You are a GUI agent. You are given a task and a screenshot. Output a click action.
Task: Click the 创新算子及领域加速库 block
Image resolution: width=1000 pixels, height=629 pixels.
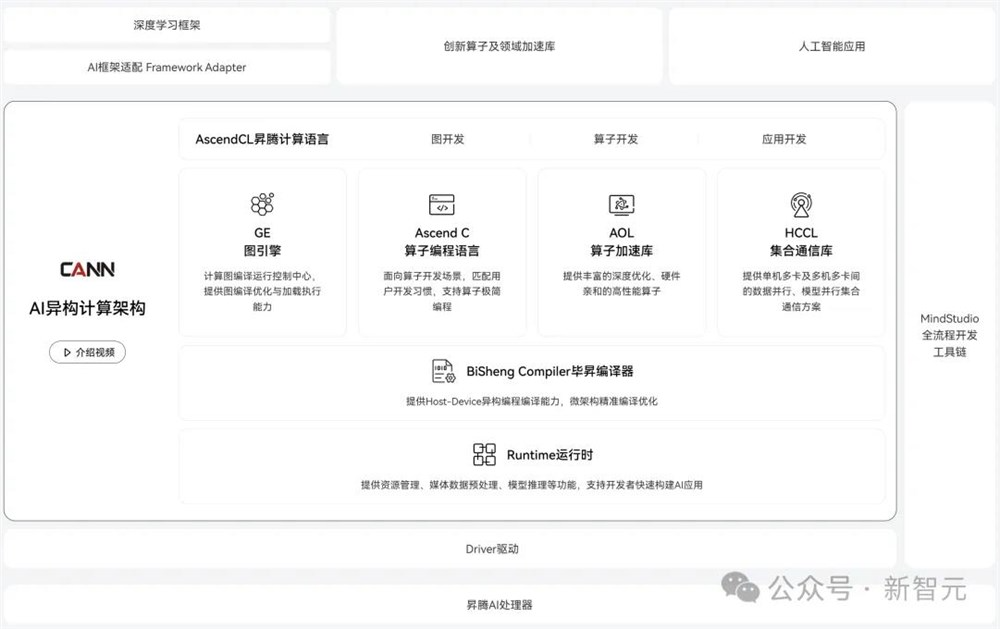500,45
